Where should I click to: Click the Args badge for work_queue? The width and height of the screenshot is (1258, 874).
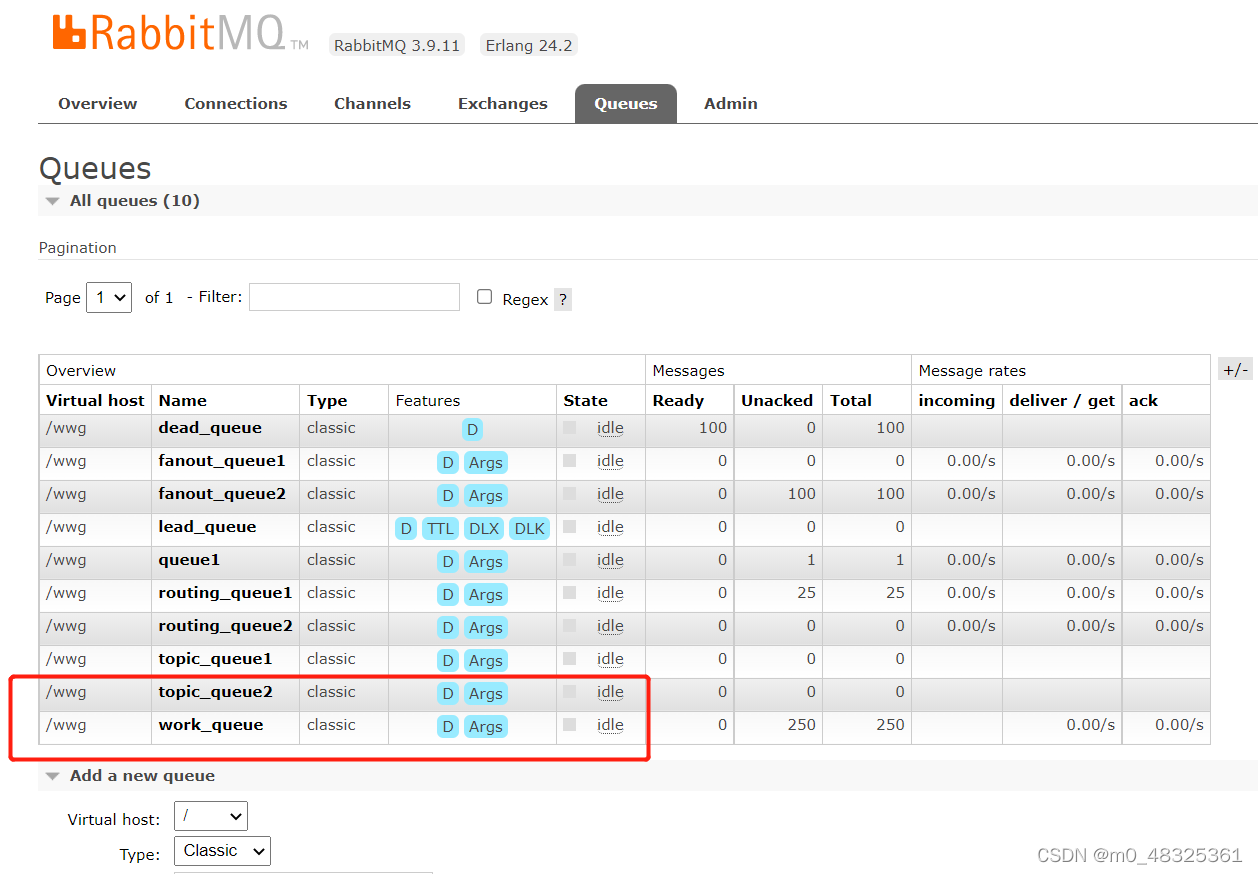[x=486, y=727]
